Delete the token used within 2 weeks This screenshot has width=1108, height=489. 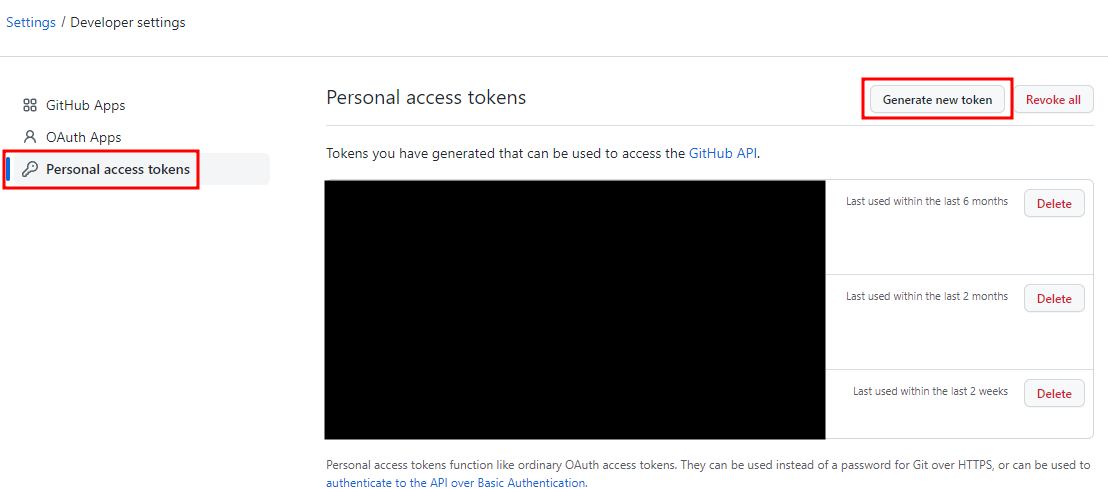pos(1054,393)
